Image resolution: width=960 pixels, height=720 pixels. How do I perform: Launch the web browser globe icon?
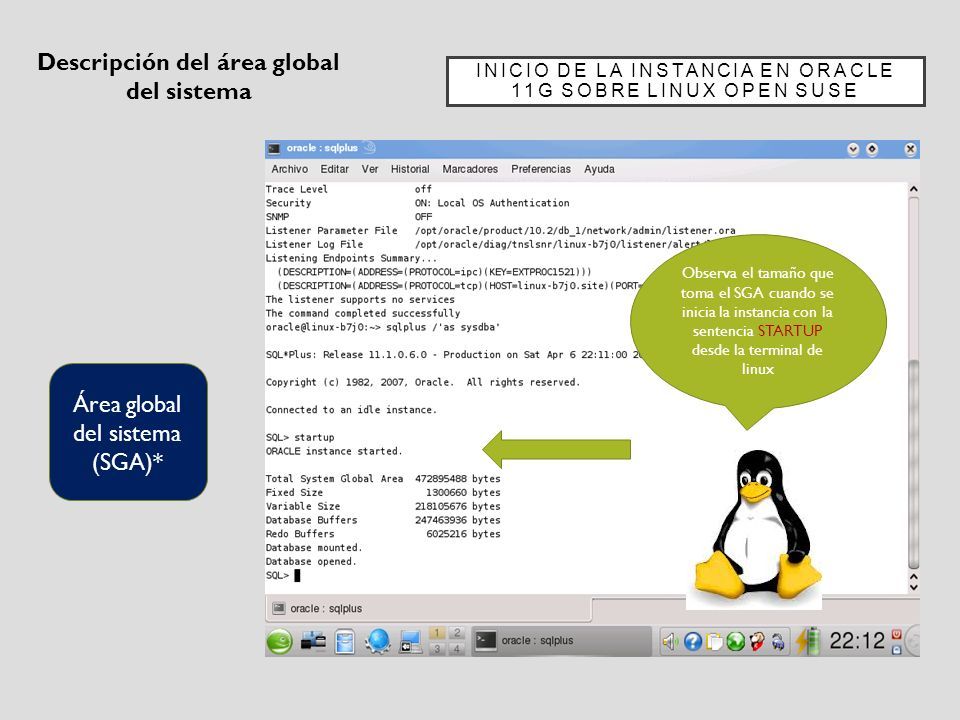[378, 641]
